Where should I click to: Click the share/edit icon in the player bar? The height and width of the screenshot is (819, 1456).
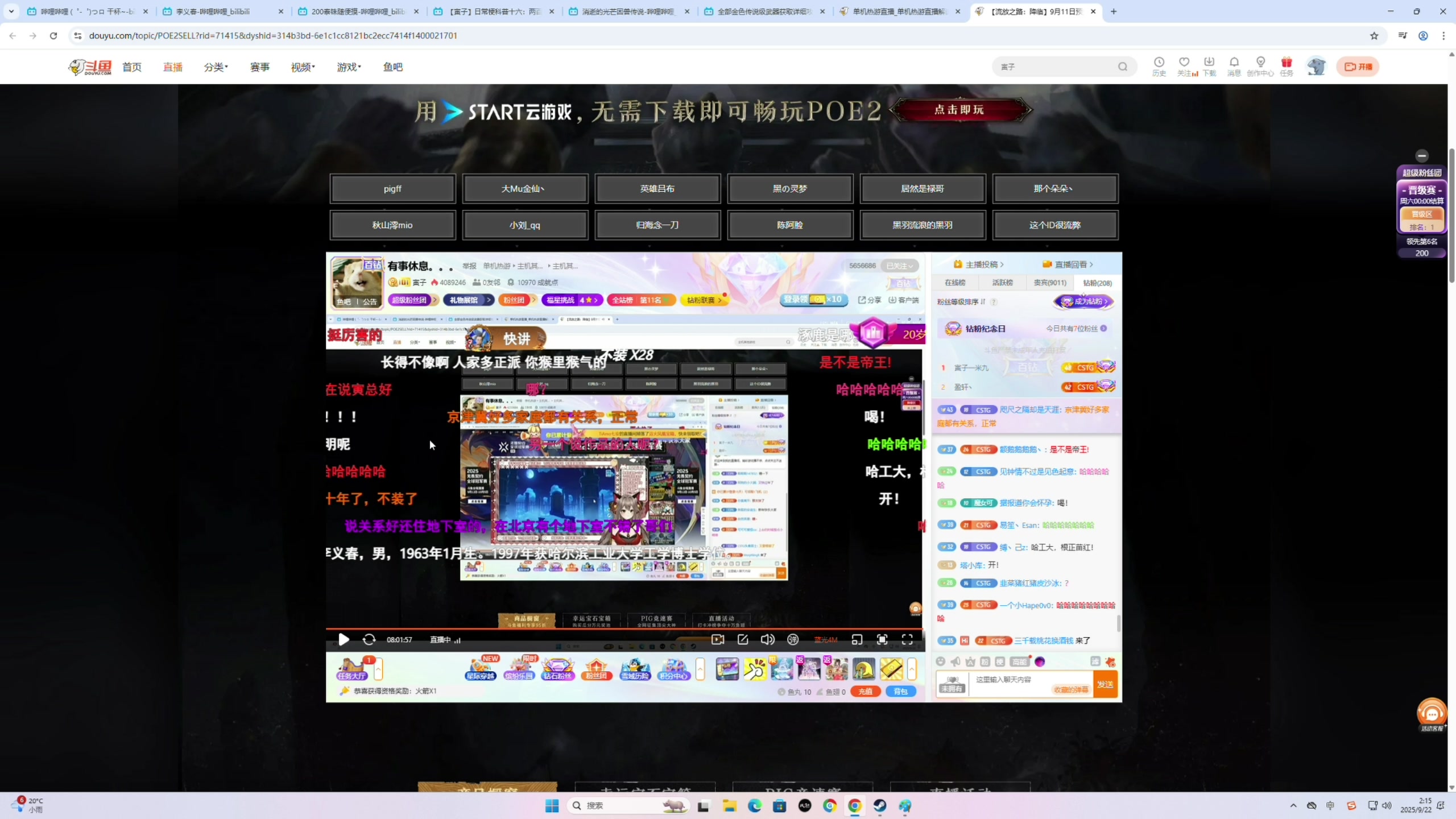click(743, 639)
